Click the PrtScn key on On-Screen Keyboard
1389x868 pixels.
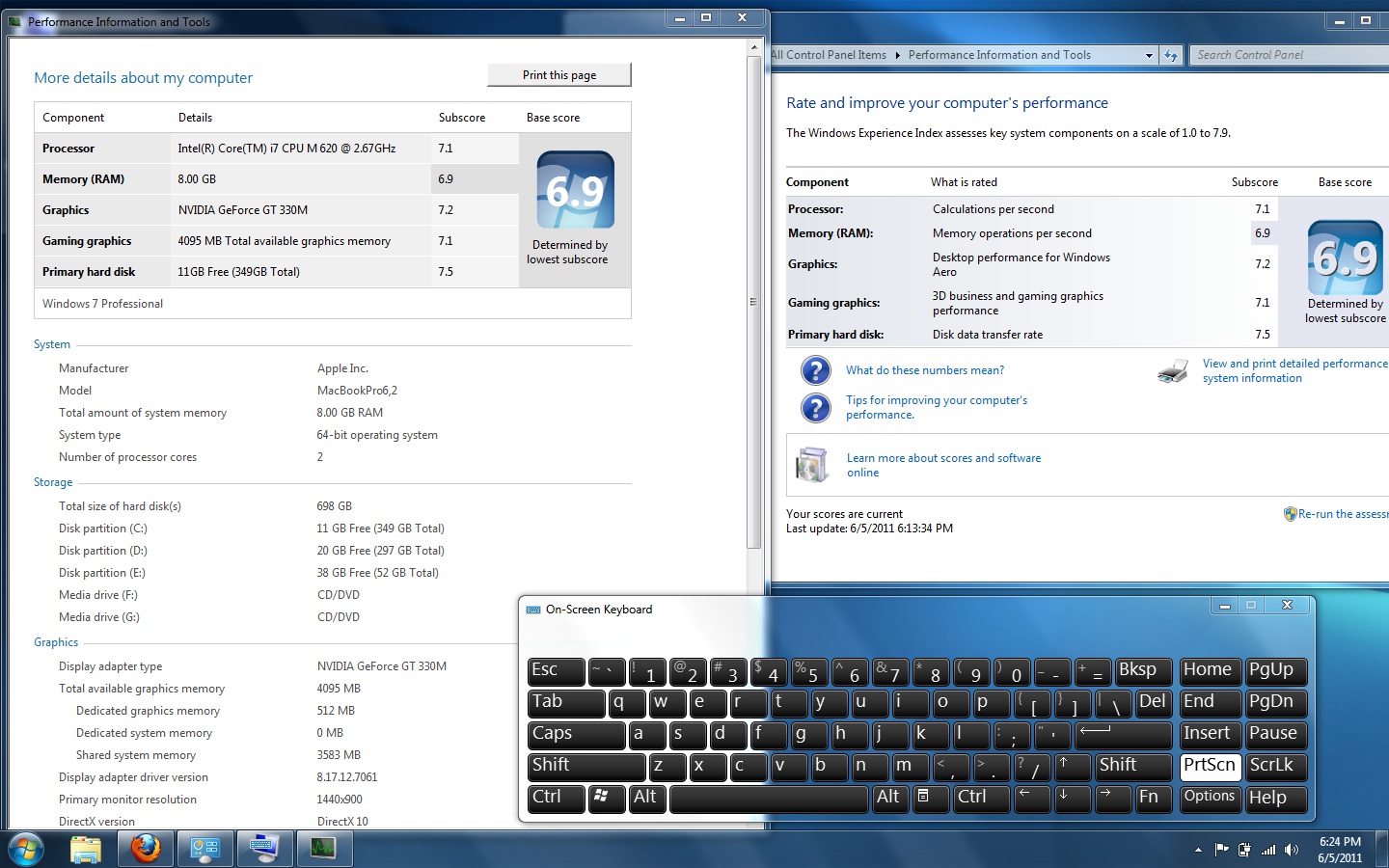(x=1211, y=766)
